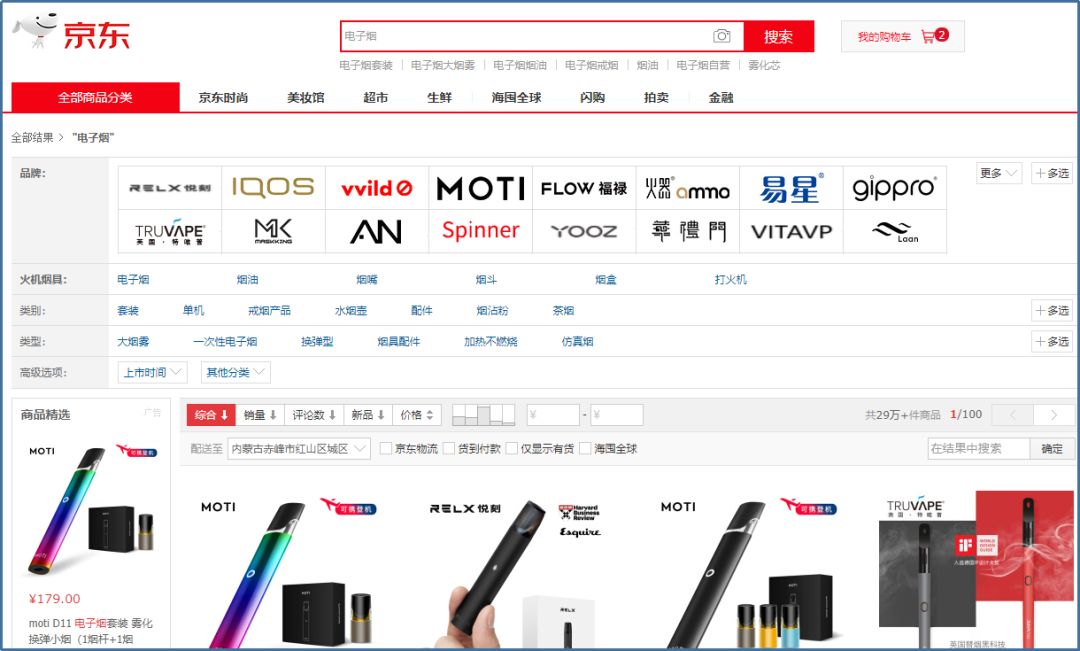Go to next results page arrow
Viewport: 1080px width, 651px height.
[1053, 415]
